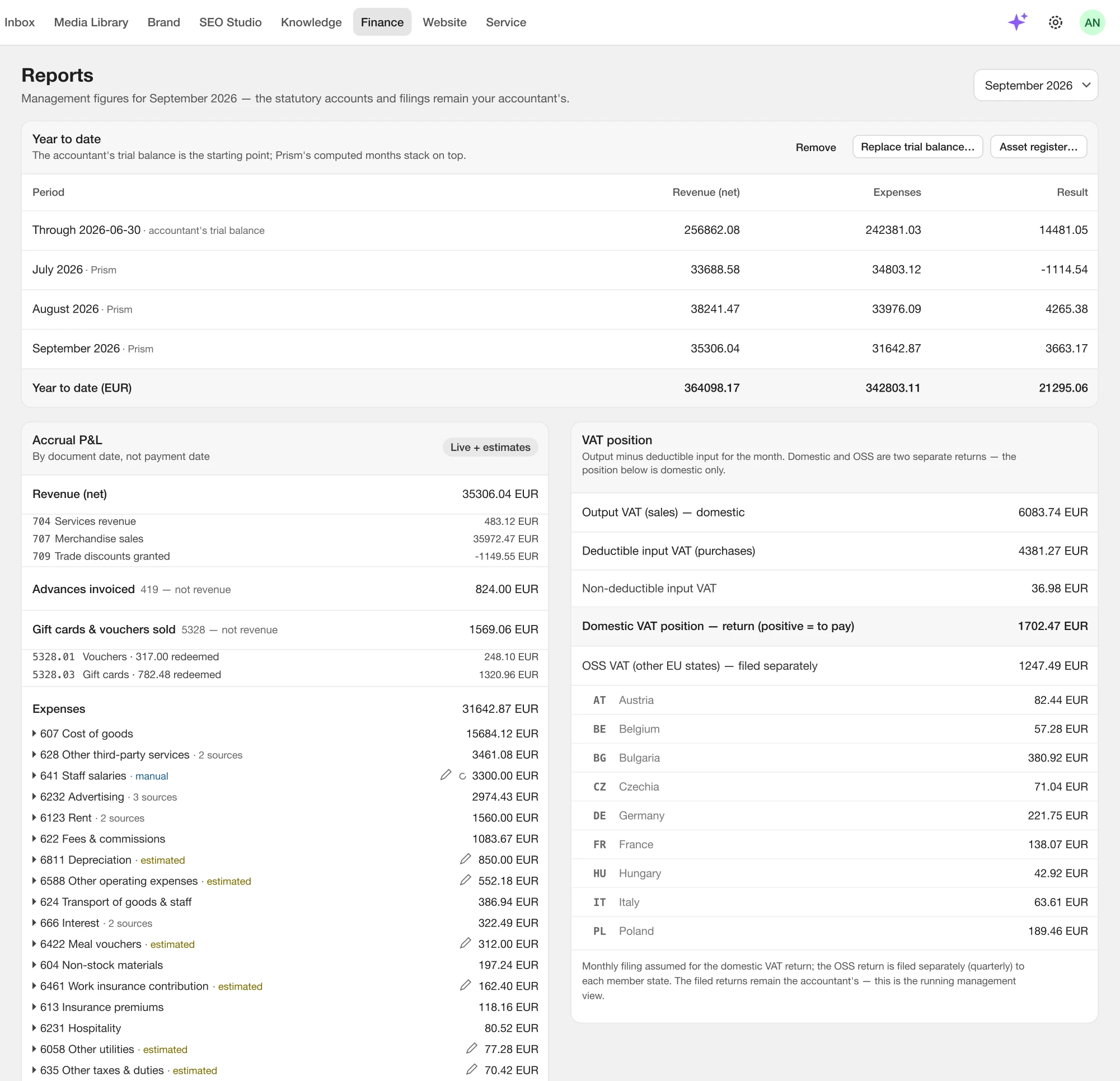Edit Depreciation estimate pencil icon
The width and height of the screenshot is (1120, 1081).
(465, 859)
